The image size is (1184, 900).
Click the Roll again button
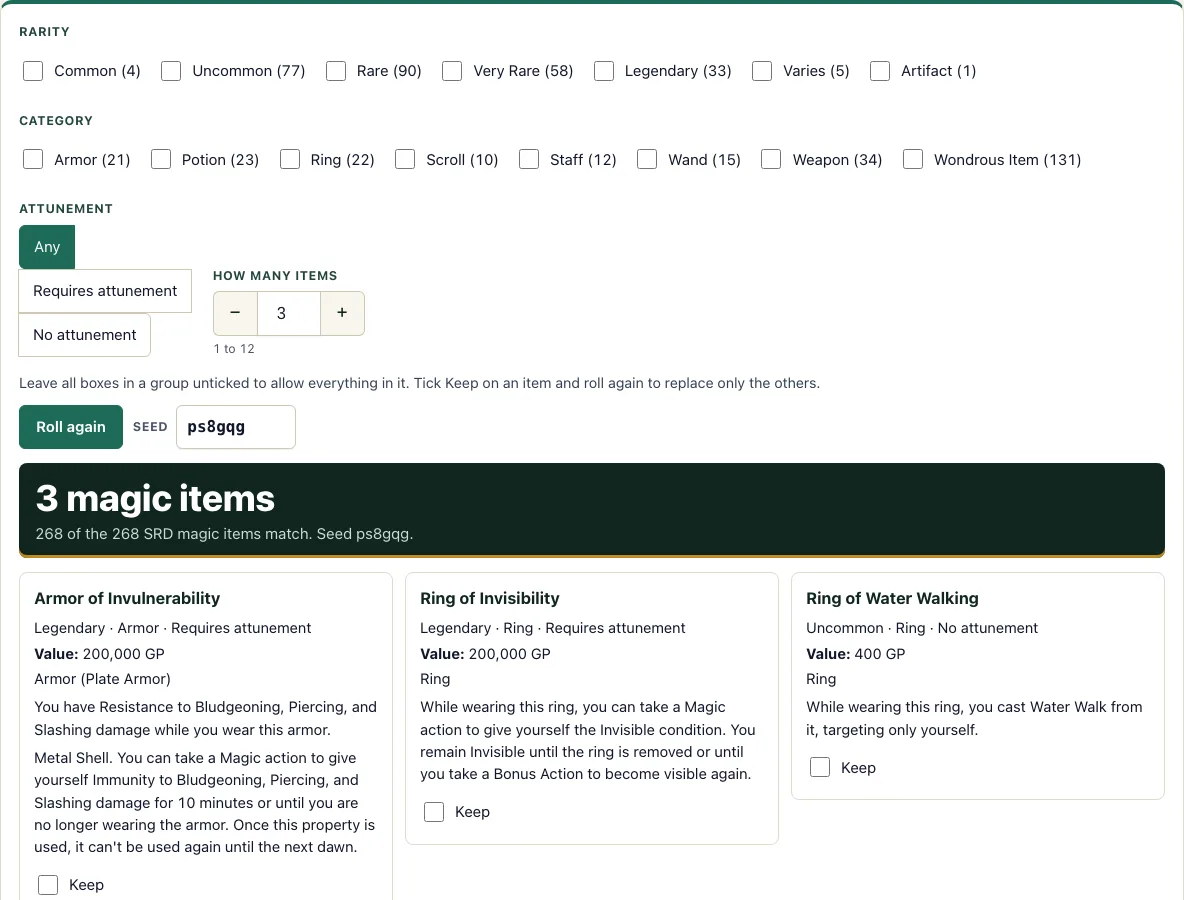tap(71, 427)
